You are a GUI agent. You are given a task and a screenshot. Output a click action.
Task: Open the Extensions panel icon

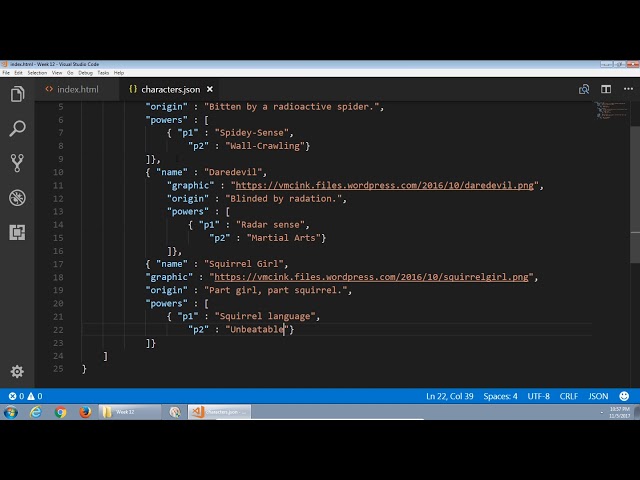[17, 232]
